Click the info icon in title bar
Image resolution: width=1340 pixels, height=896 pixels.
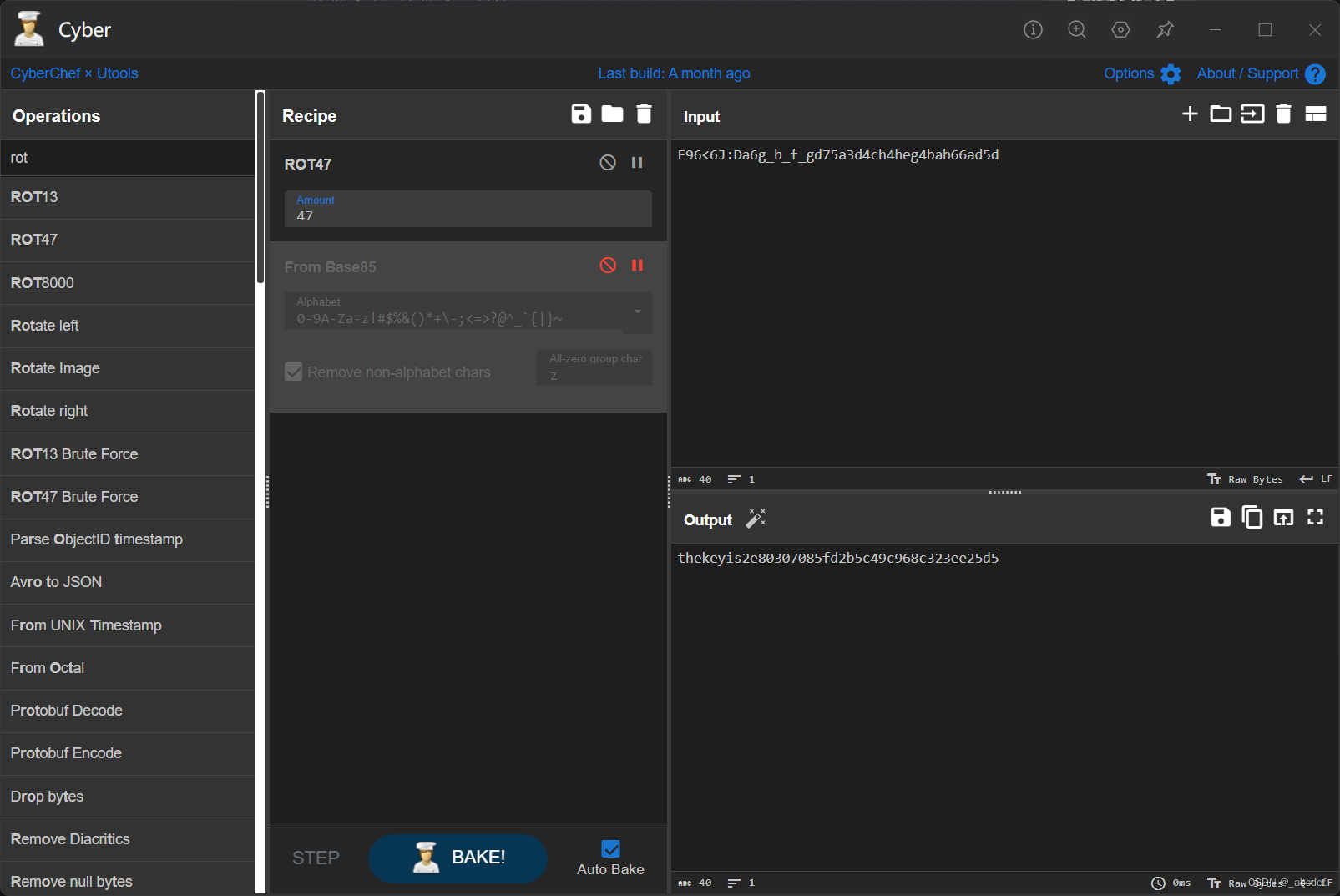pyautogui.click(x=1033, y=30)
